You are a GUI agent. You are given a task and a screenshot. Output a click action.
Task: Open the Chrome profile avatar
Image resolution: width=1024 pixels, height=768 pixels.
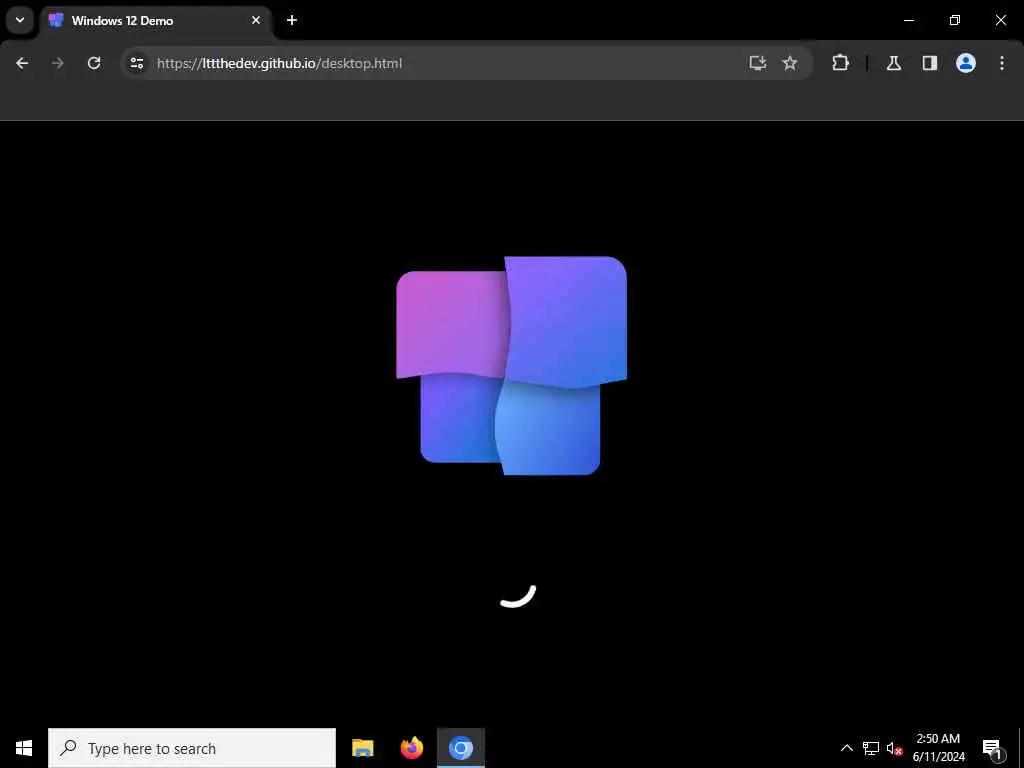pyautogui.click(x=966, y=63)
